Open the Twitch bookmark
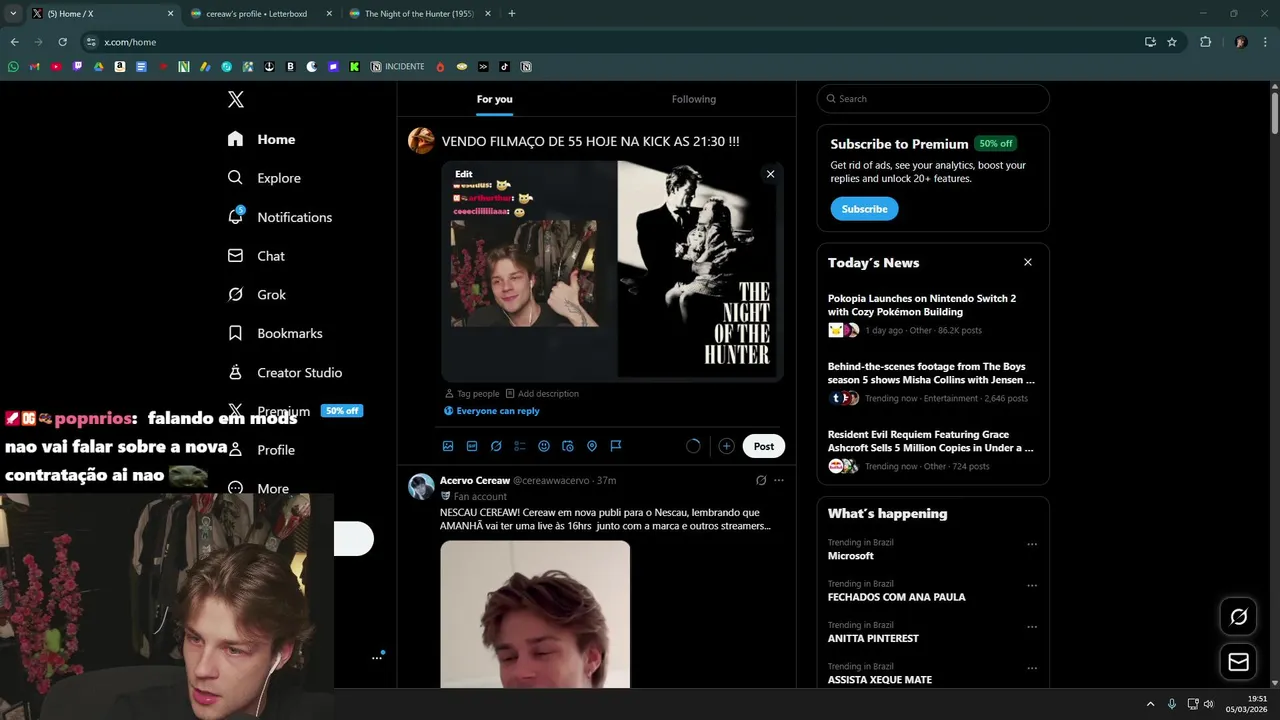Viewport: 1280px width, 720px height. 78,67
